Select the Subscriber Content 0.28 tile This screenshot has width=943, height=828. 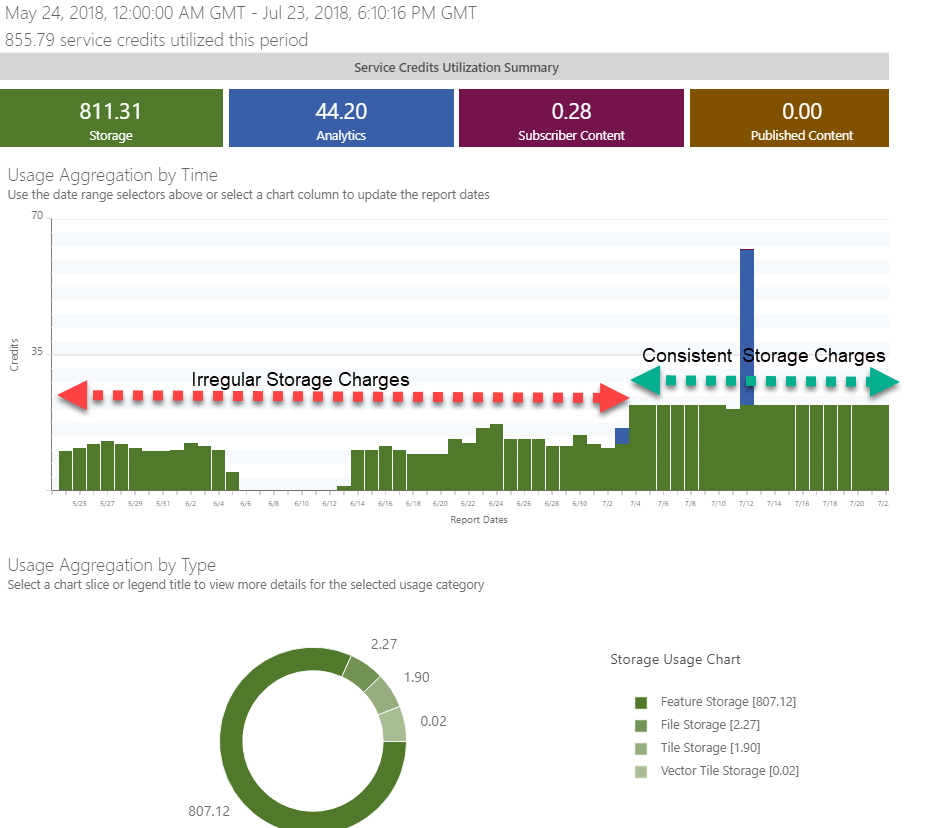[571, 118]
